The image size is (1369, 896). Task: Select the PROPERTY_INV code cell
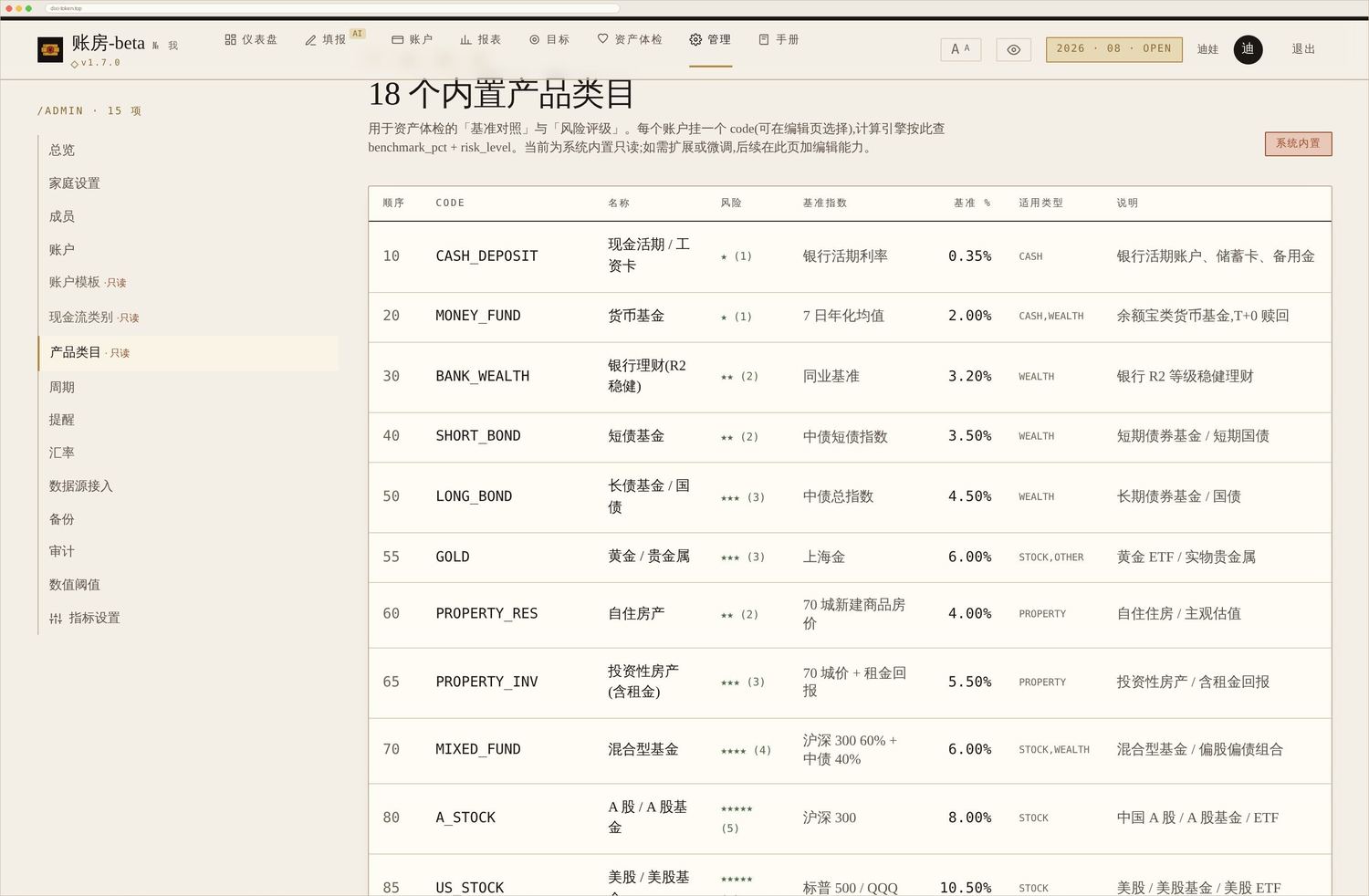point(486,682)
